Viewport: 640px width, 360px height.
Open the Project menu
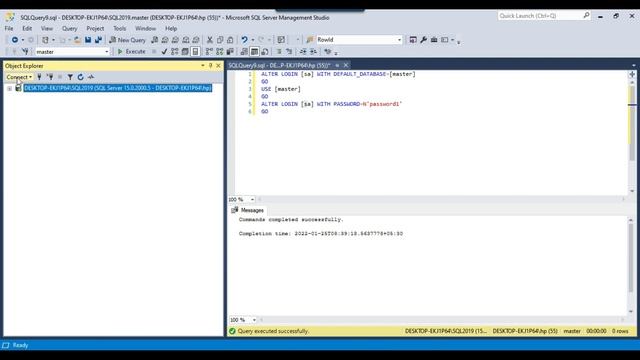pos(95,28)
